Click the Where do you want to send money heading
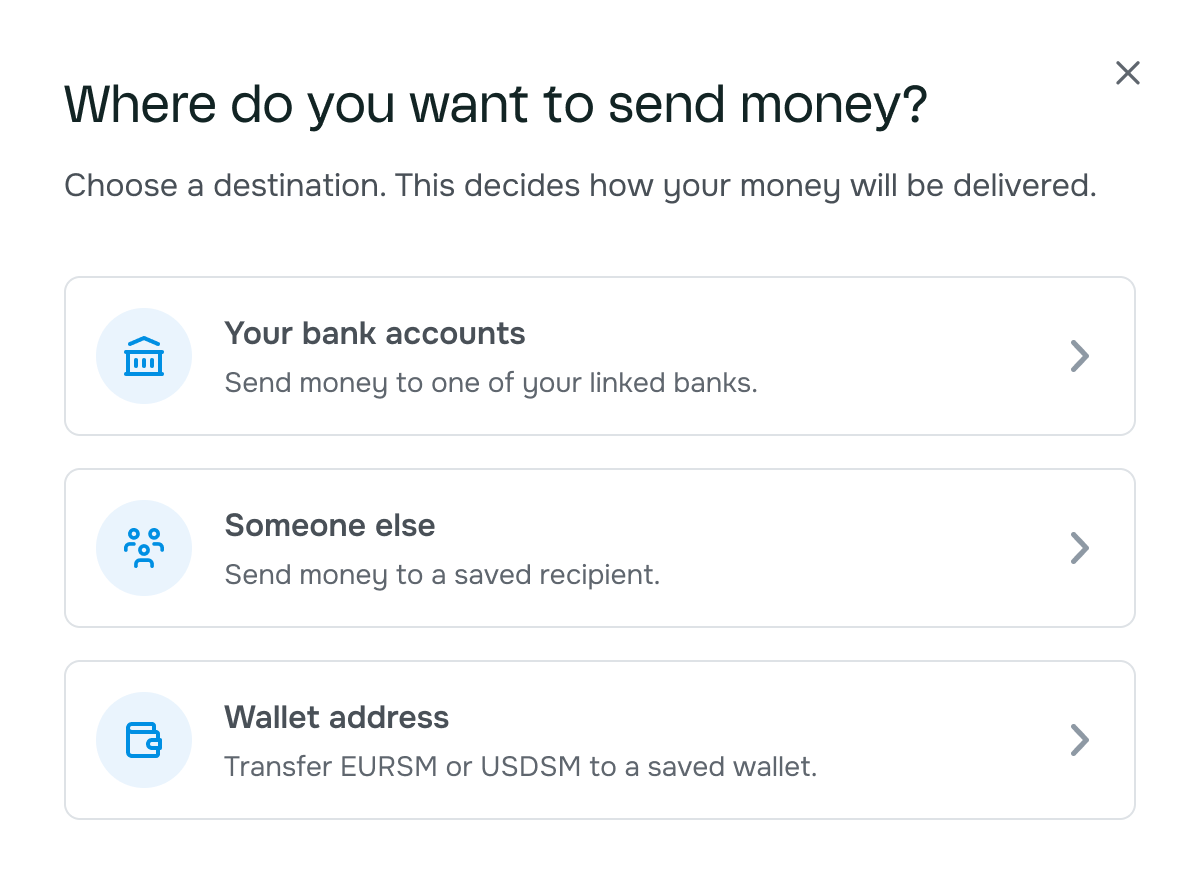The height and width of the screenshot is (884, 1200). 497,103
